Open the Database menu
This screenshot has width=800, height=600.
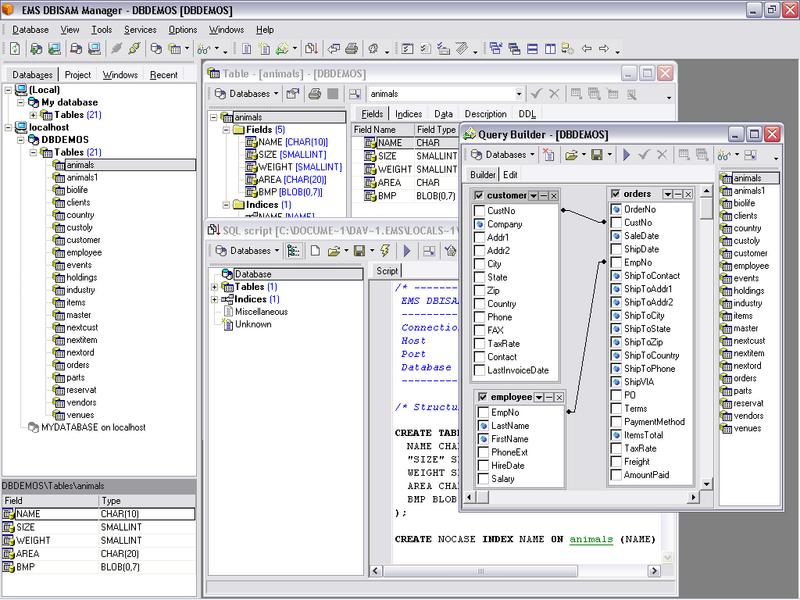pos(30,30)
